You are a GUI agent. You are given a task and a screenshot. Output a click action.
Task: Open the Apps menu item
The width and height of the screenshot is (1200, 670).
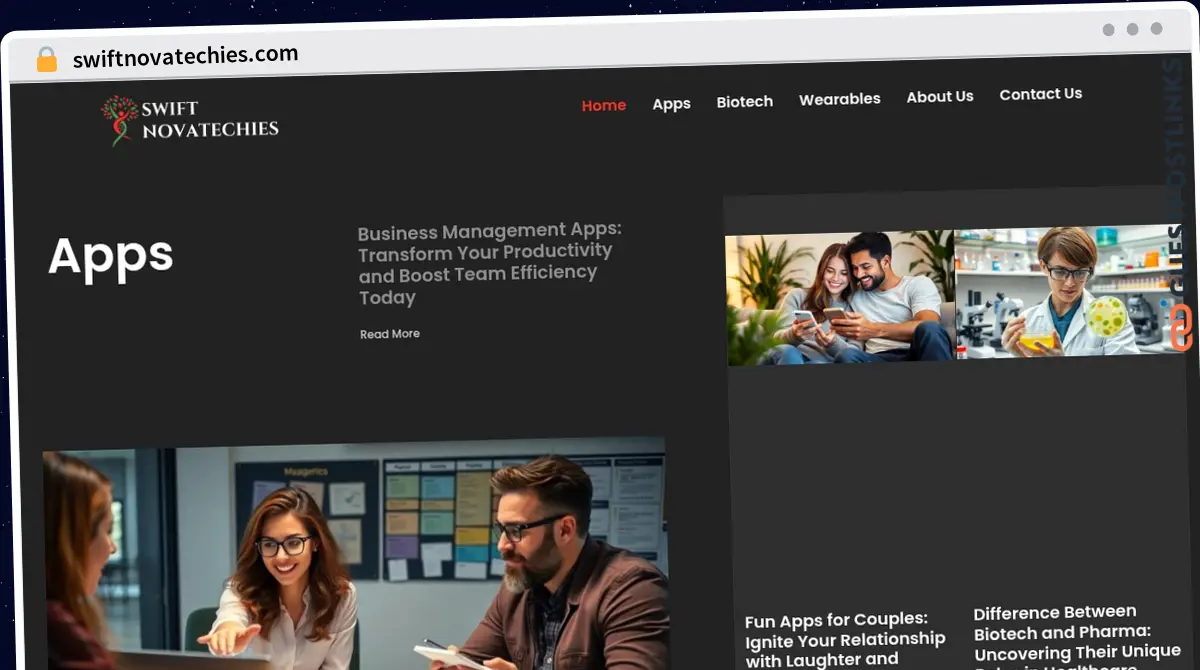click(x=671, y=104)
